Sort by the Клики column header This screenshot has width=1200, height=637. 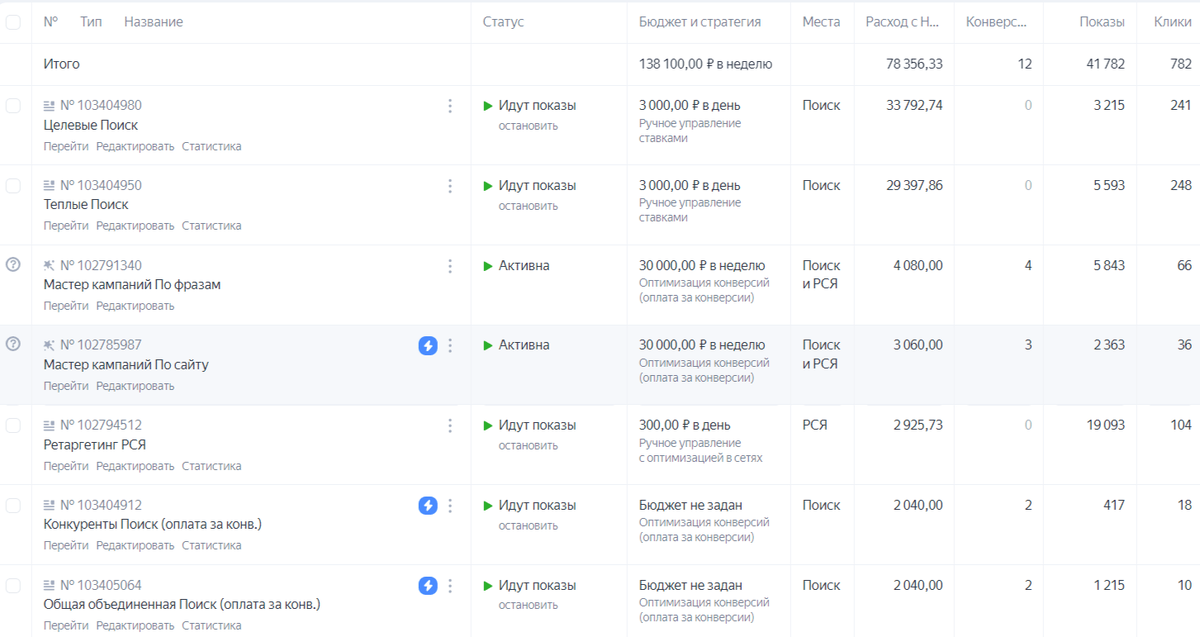[1172, 22]
